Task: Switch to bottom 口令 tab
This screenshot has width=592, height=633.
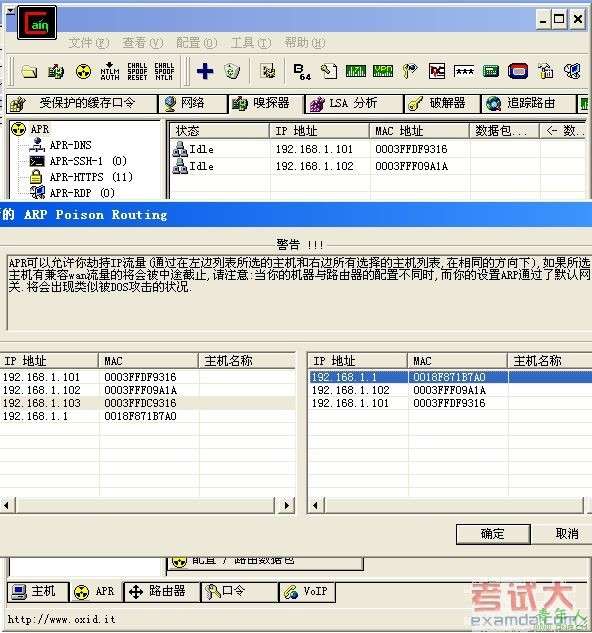Action: [x=239, y=591]
